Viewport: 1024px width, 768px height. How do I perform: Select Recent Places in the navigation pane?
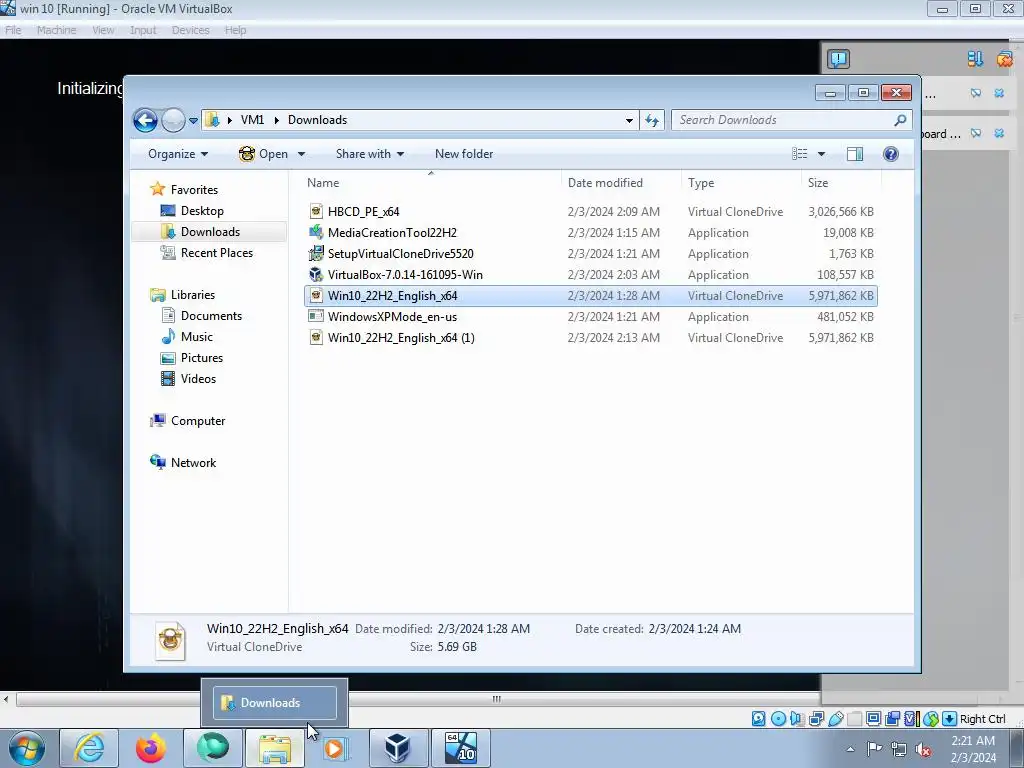coord(216,253)
